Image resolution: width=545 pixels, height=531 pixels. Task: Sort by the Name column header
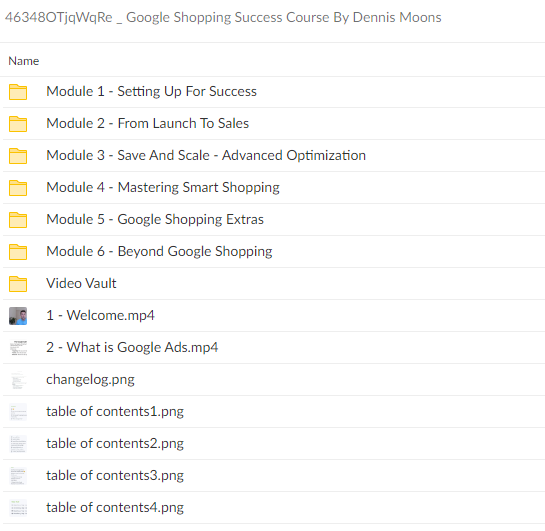(24, 61)
